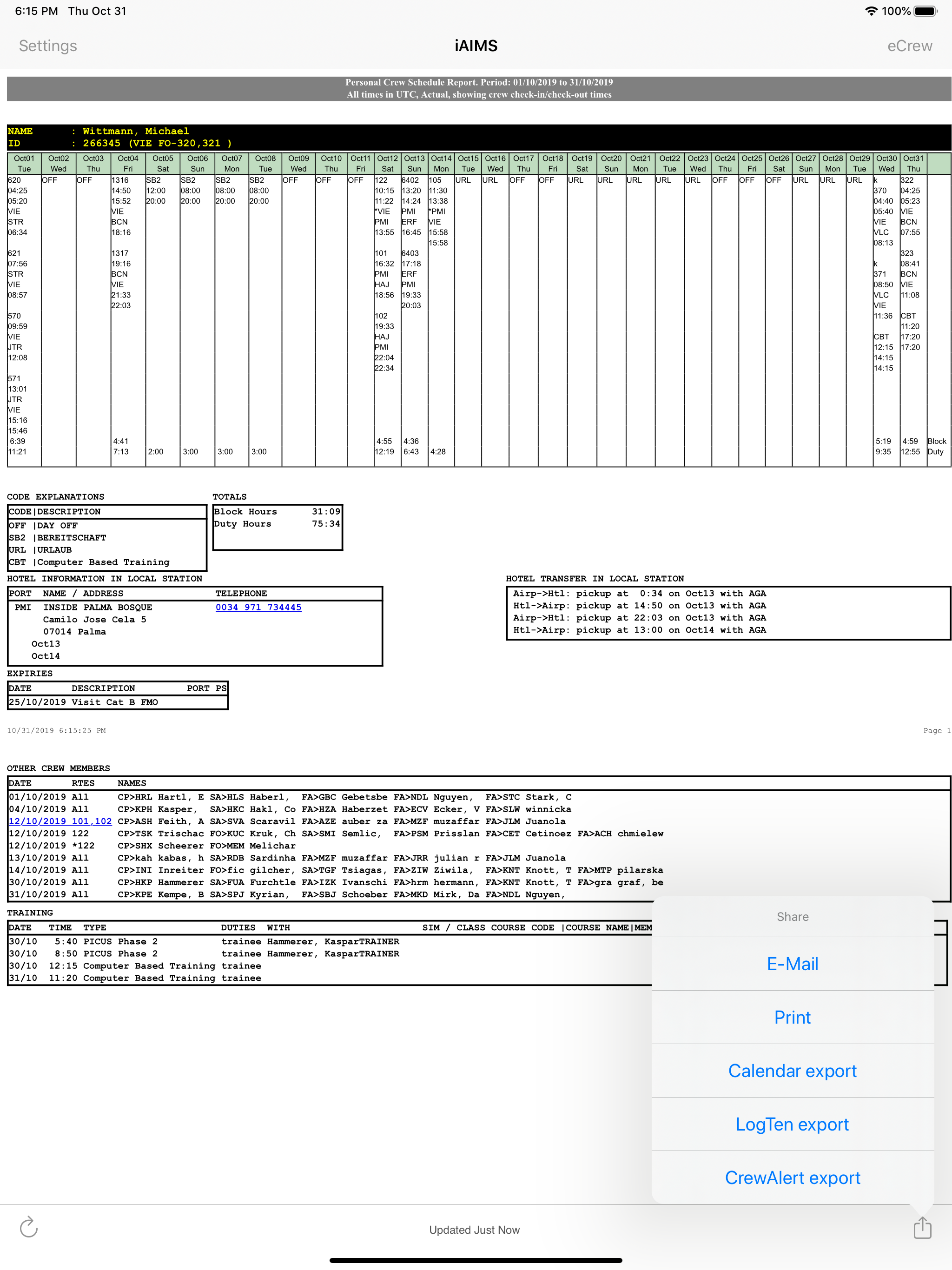Image resolution: width=952 pixels, height=1270 pixels.
Task: Tap the Oct13 Sun column header
Action: point(414,164)
